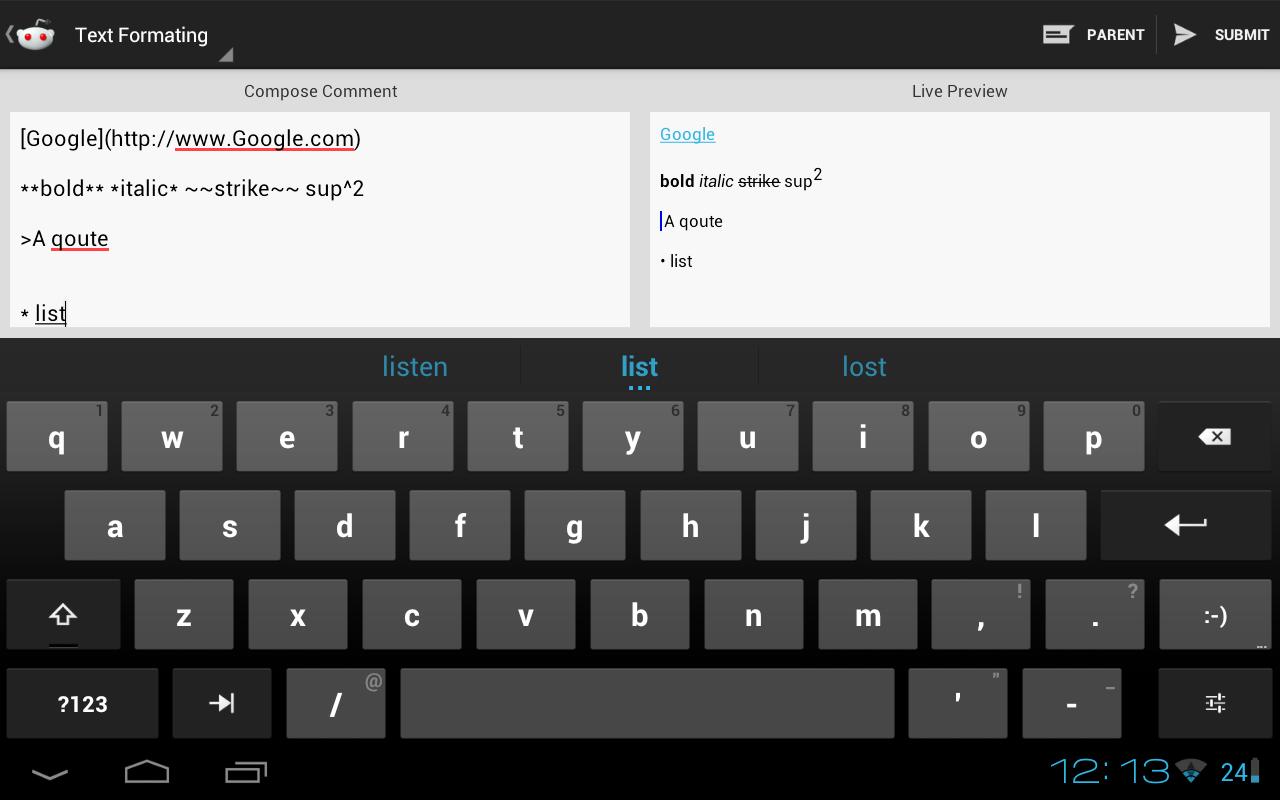Tap the f key
The height and width of the screenshot is (800, 1280).
460,525
